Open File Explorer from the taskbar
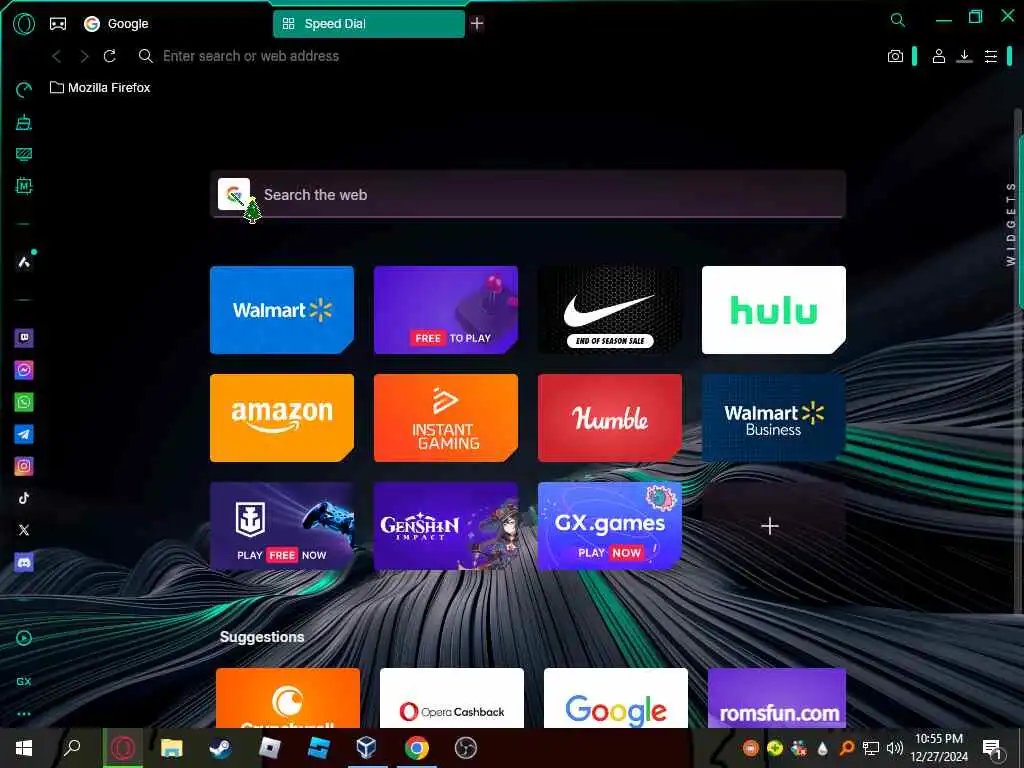 (x=172, y=748)
